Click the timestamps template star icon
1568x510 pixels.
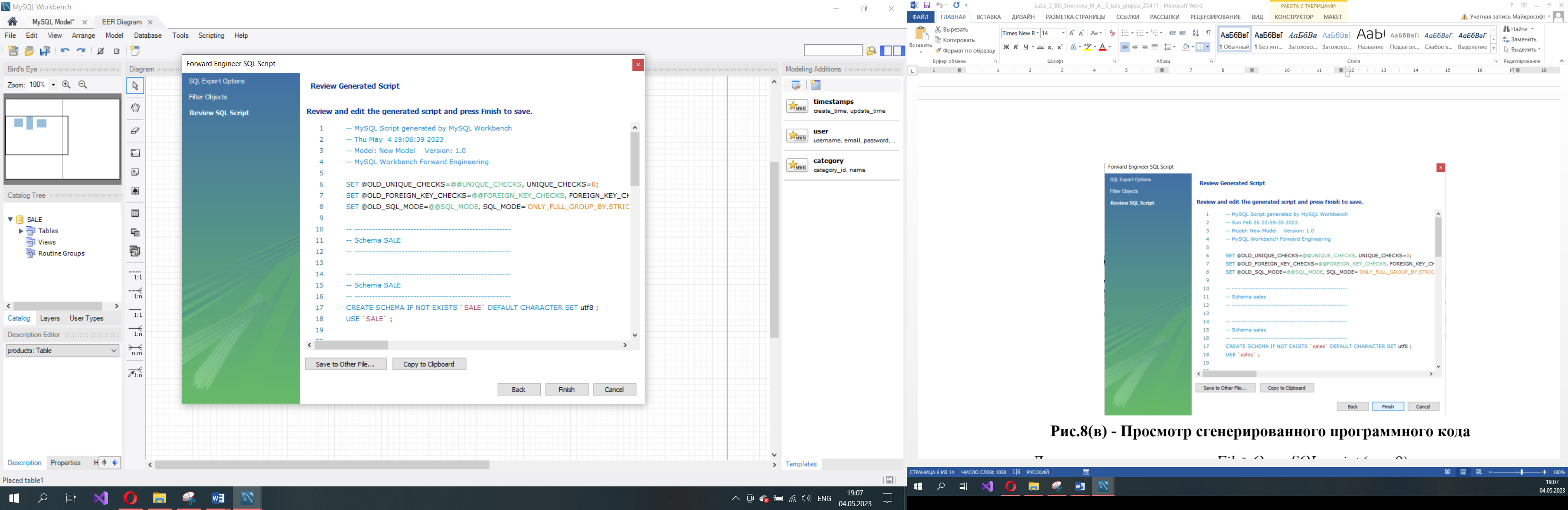pyautogui.click(x=797, y=106)
